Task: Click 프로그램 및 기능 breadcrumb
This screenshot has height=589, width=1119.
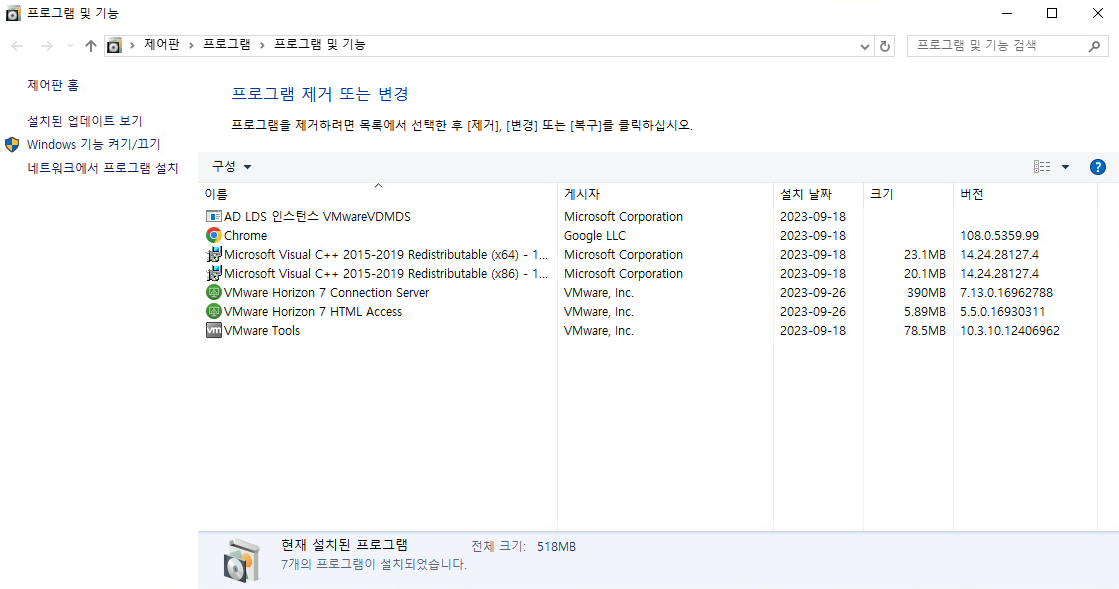Action: 320,44
